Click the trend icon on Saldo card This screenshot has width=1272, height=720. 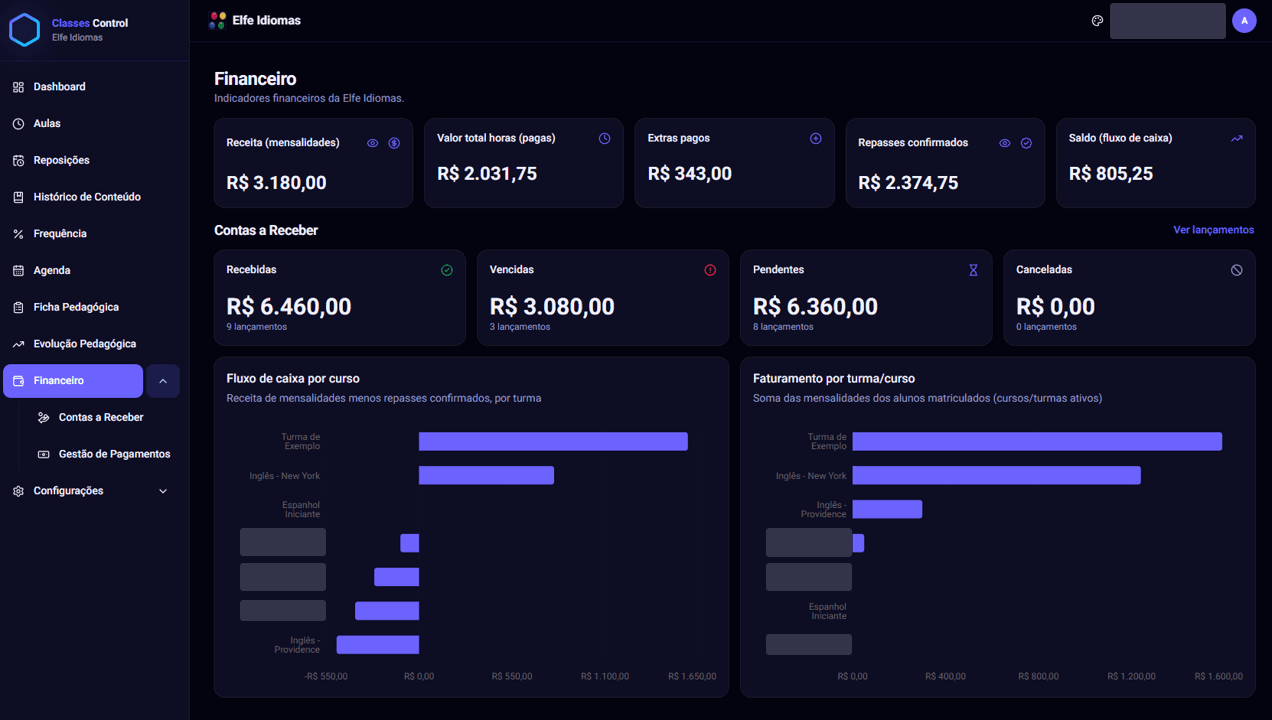pos(1237,139)
